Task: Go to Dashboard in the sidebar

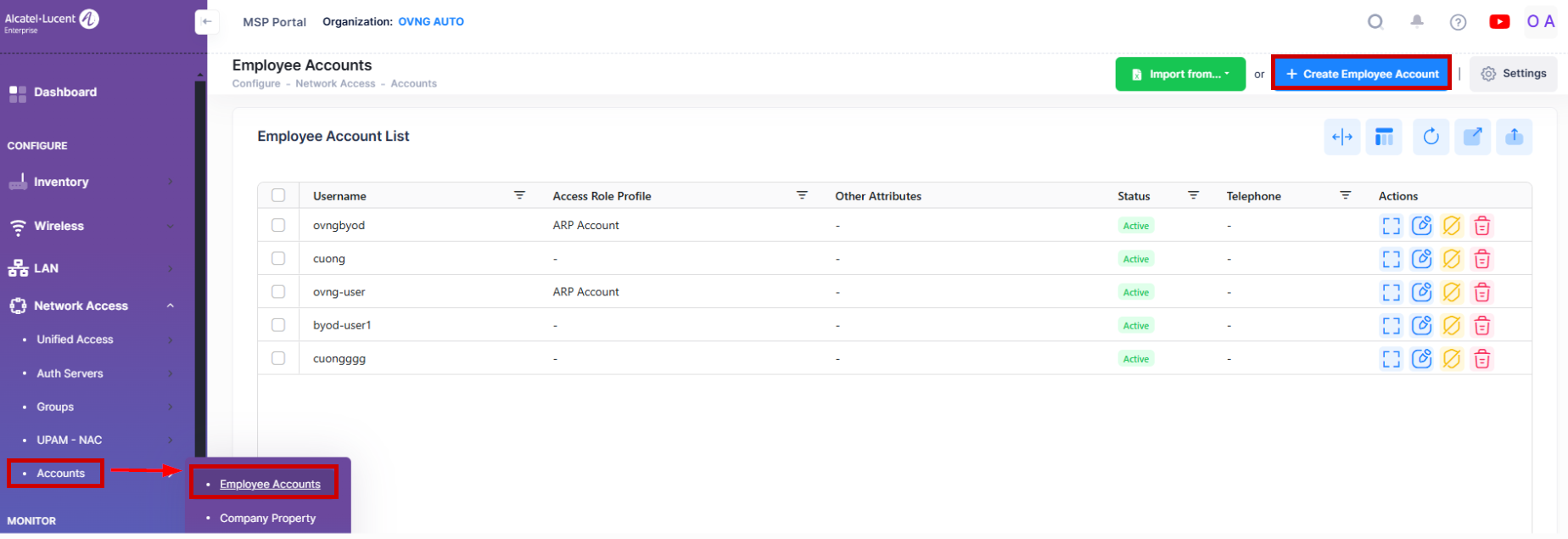Action: click(65, 92)
